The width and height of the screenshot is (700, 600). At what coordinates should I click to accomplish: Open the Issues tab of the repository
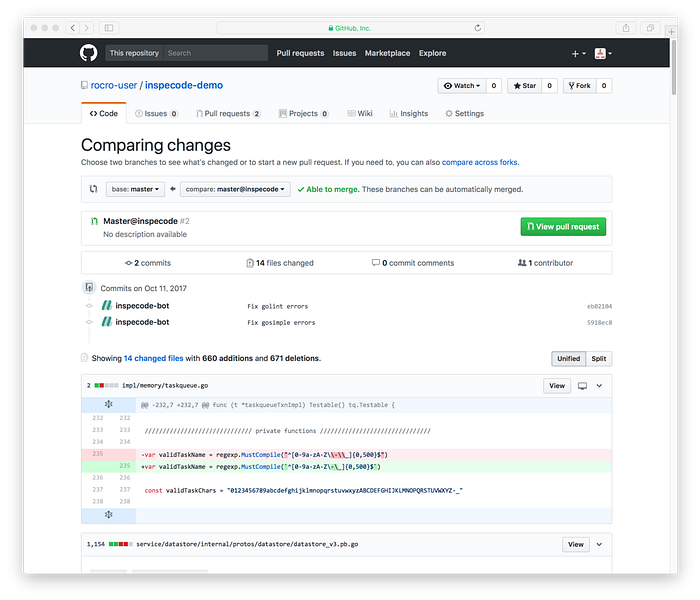point(156,113)
